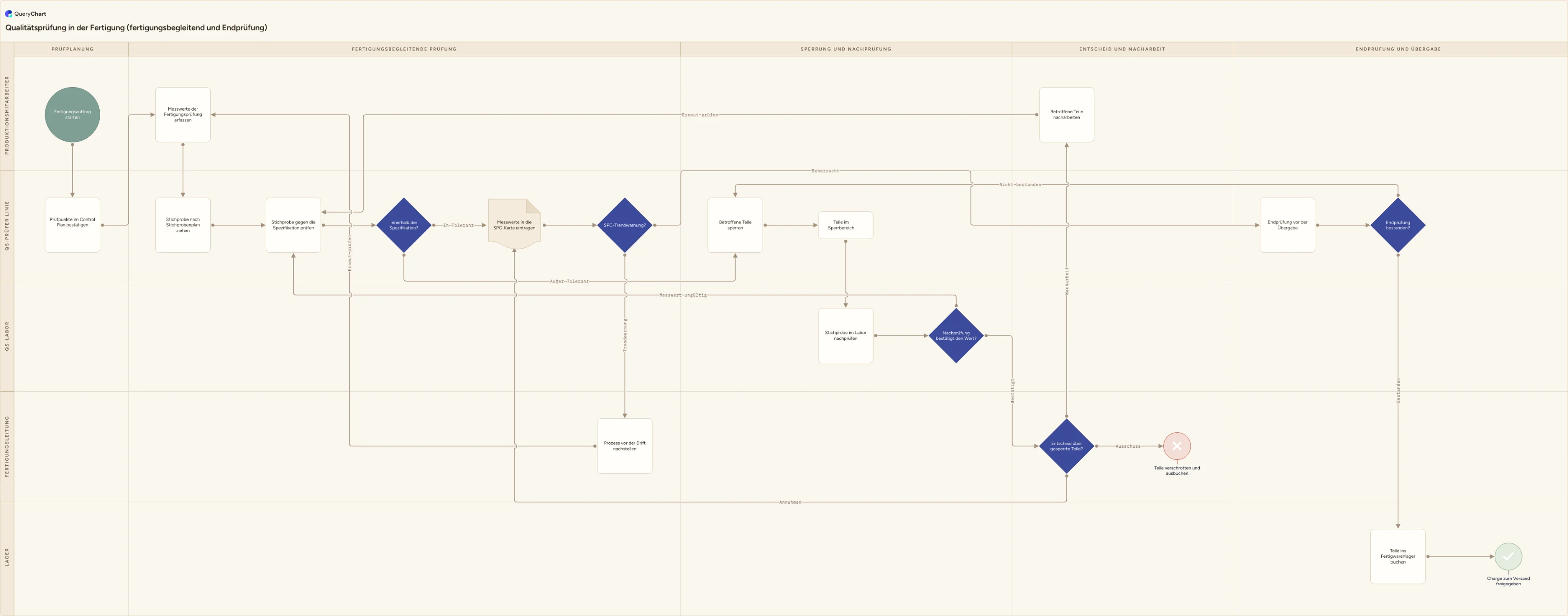Viewport: 1568px width, 616px height.
Task: Select 'Teile ins Fertigwarenlager buchen' node
Action: [x=1397, y=556]
